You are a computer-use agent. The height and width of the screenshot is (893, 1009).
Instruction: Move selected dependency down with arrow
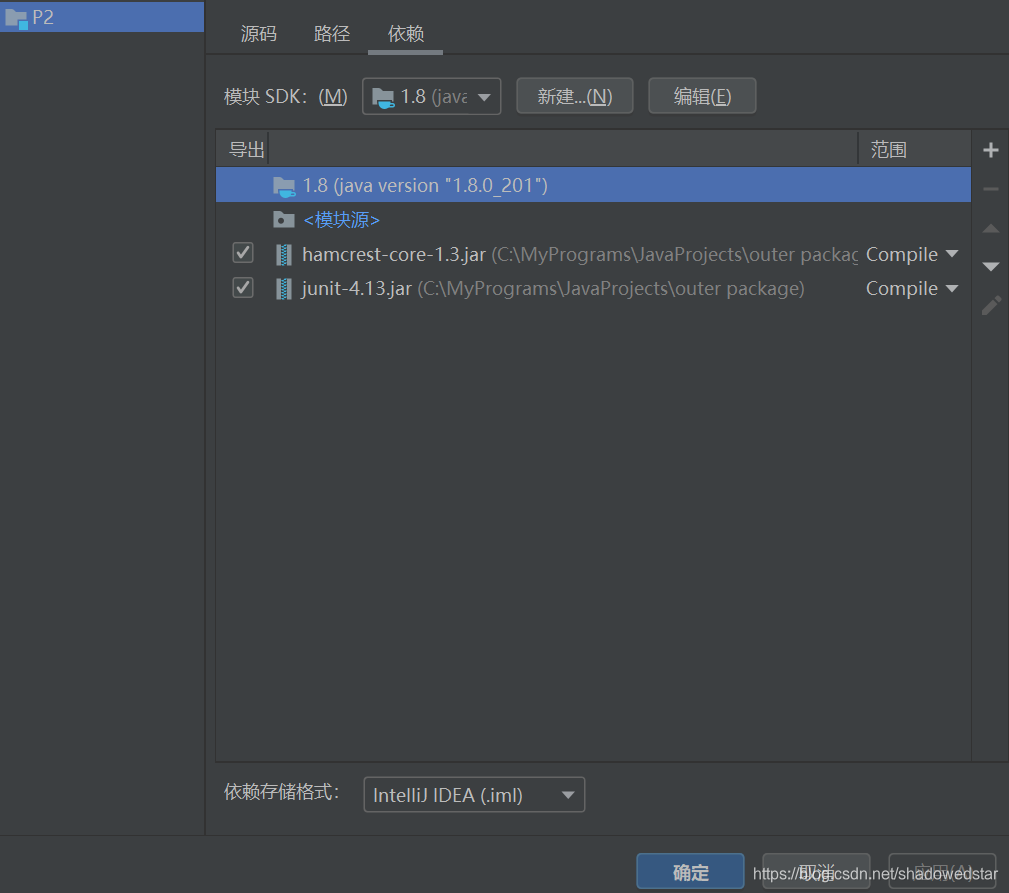tap(990, 266)
